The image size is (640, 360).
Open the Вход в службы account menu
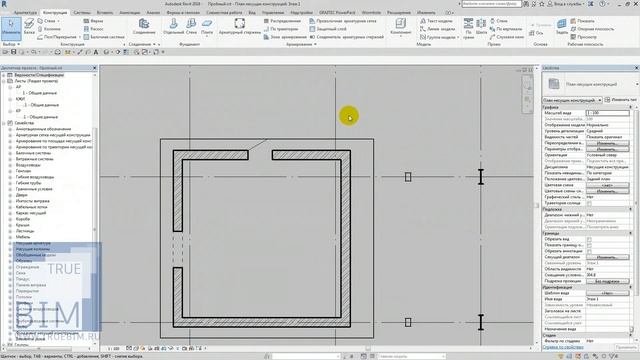(567, 4)
